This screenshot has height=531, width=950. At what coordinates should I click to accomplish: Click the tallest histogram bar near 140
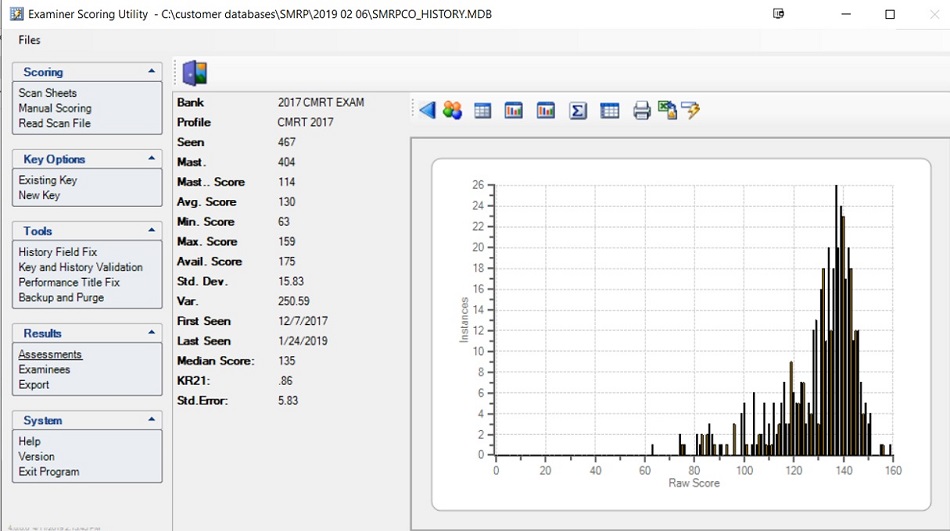tap(836, 320)
